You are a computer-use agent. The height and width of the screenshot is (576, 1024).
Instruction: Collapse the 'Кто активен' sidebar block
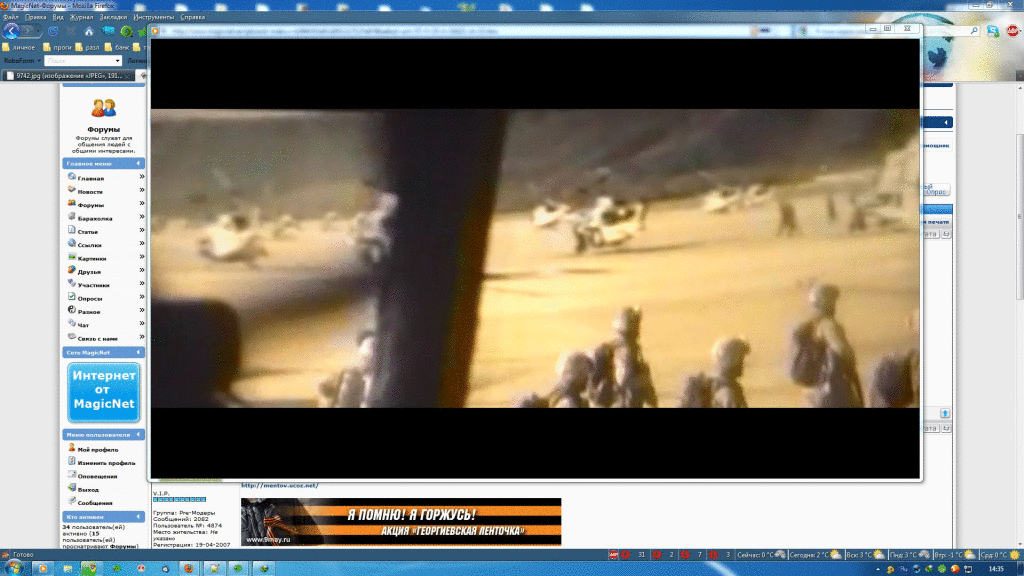pyautogui.click(x=138, y=517)
